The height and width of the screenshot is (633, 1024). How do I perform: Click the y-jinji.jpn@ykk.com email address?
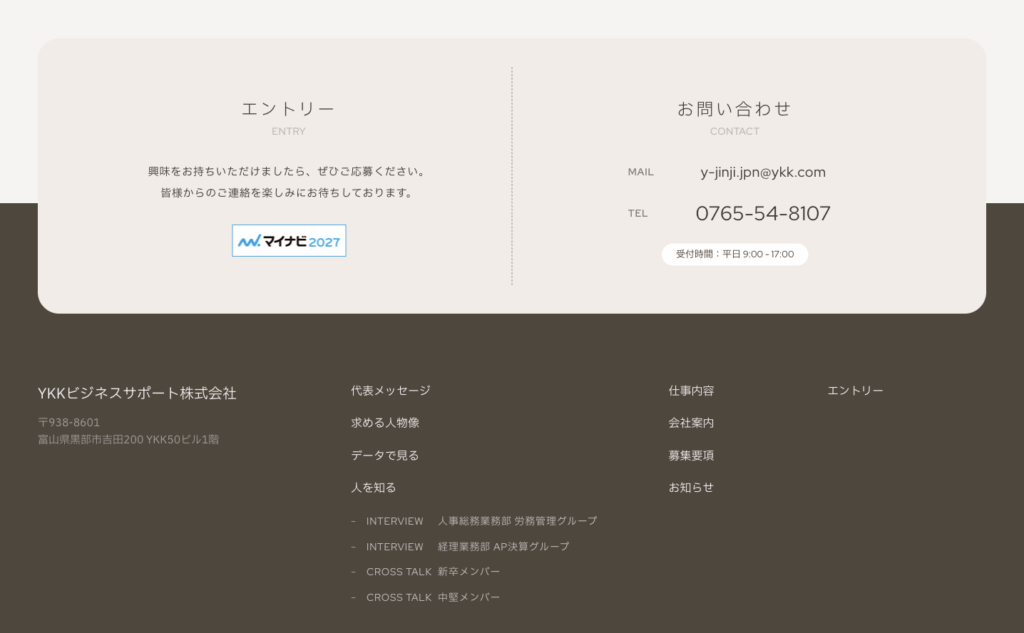coord(763,172)
